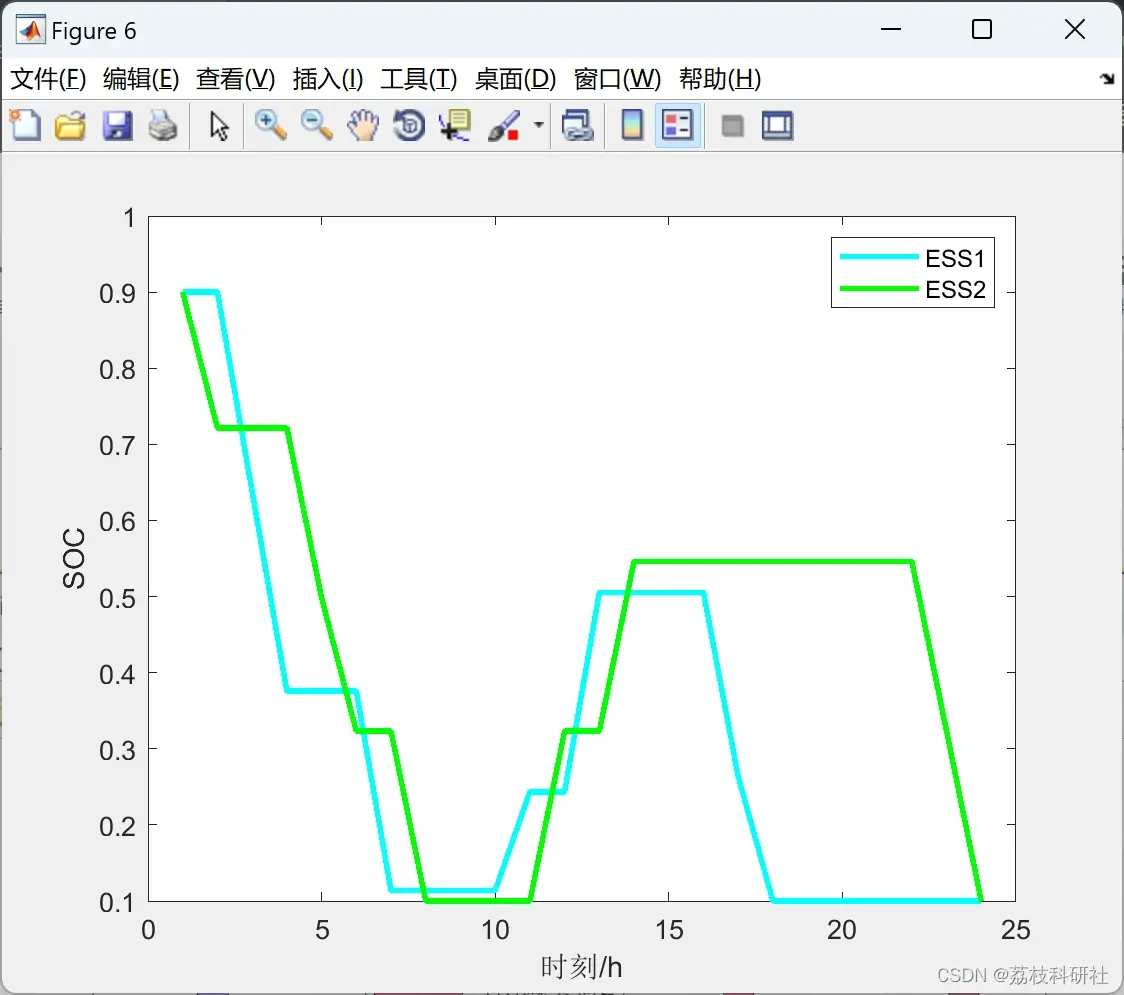Select the Pan hand tool
1124x995 pixels.
point(363,125)
